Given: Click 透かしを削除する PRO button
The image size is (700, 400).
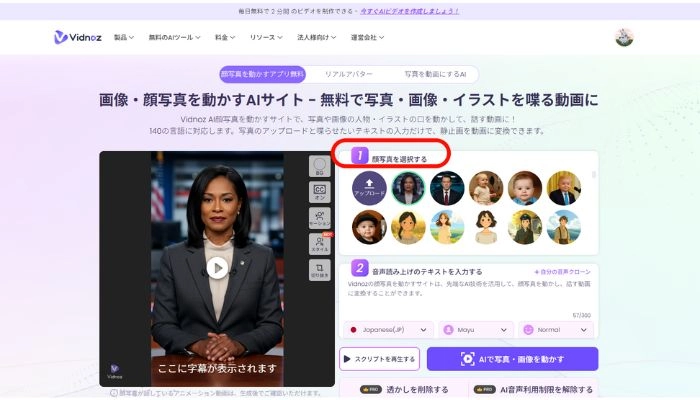Looking at the screenshot, I should (404, 389).
